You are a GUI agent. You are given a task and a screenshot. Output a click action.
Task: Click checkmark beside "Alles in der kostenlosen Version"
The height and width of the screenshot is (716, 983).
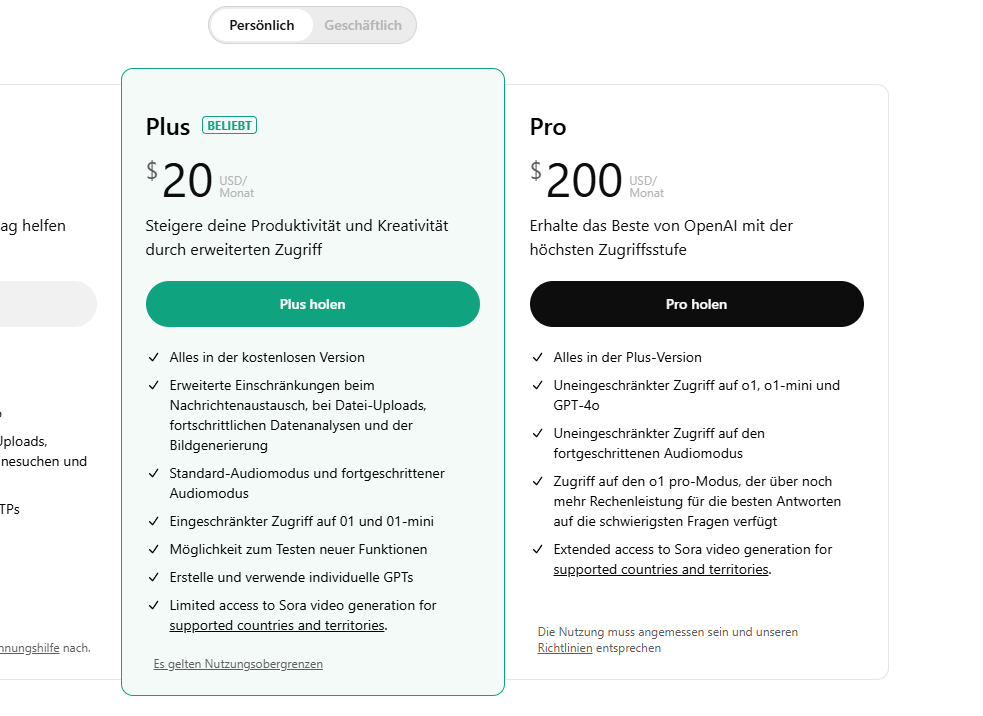(x=154, y=357)
